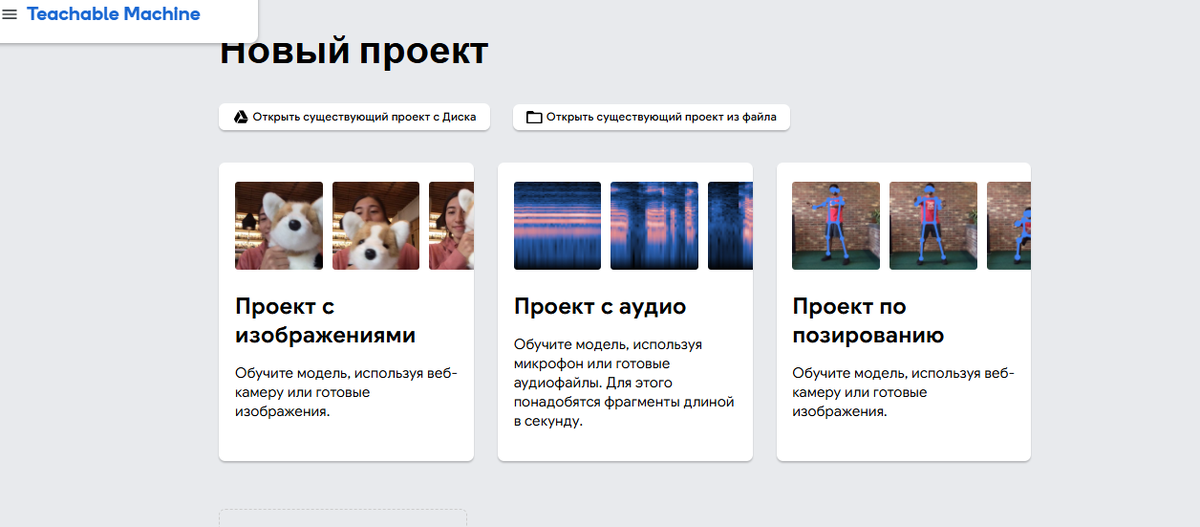This screenshot has height=527, width=1200.
Task: Click first pose skeleton thumbnail
Action: point(836,226)
